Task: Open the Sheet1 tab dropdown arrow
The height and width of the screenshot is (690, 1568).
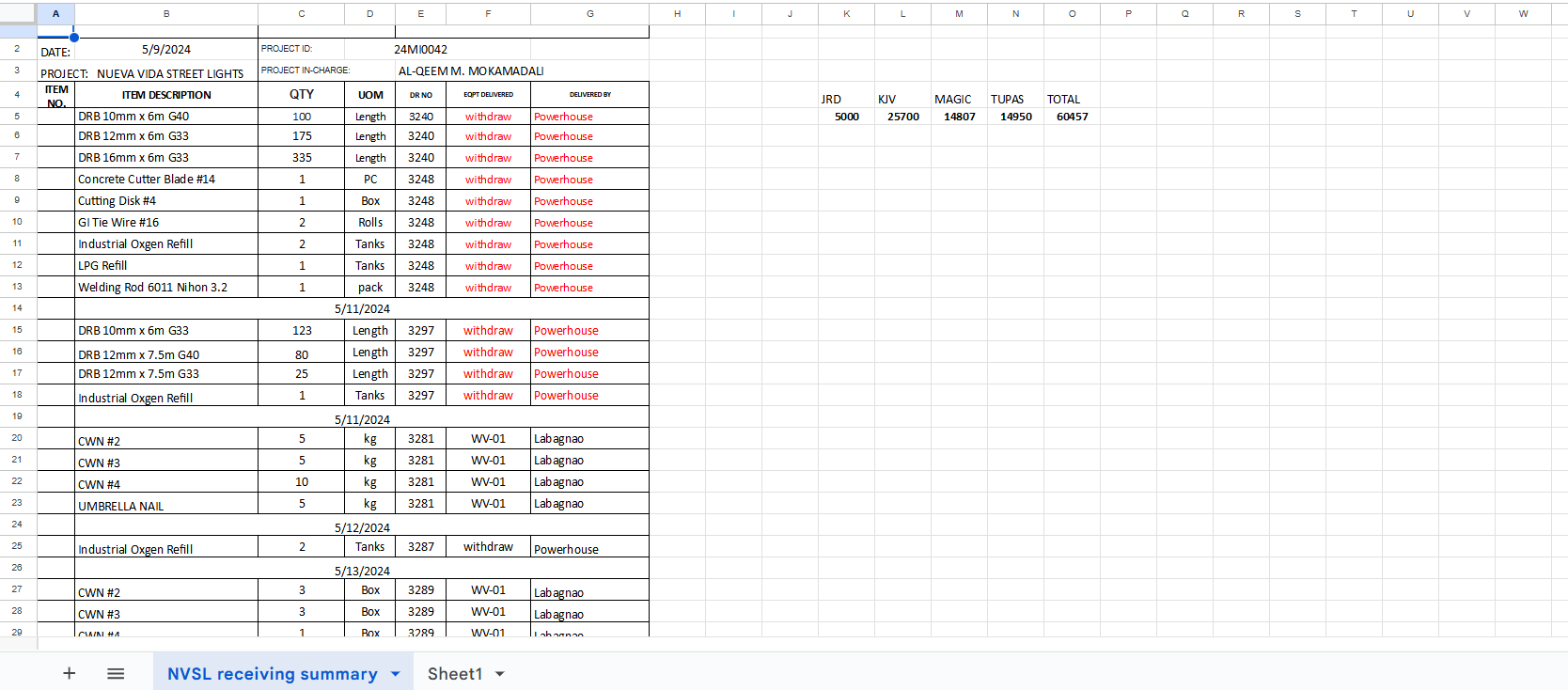Action: pyautogui.click(x=500, y=674)
